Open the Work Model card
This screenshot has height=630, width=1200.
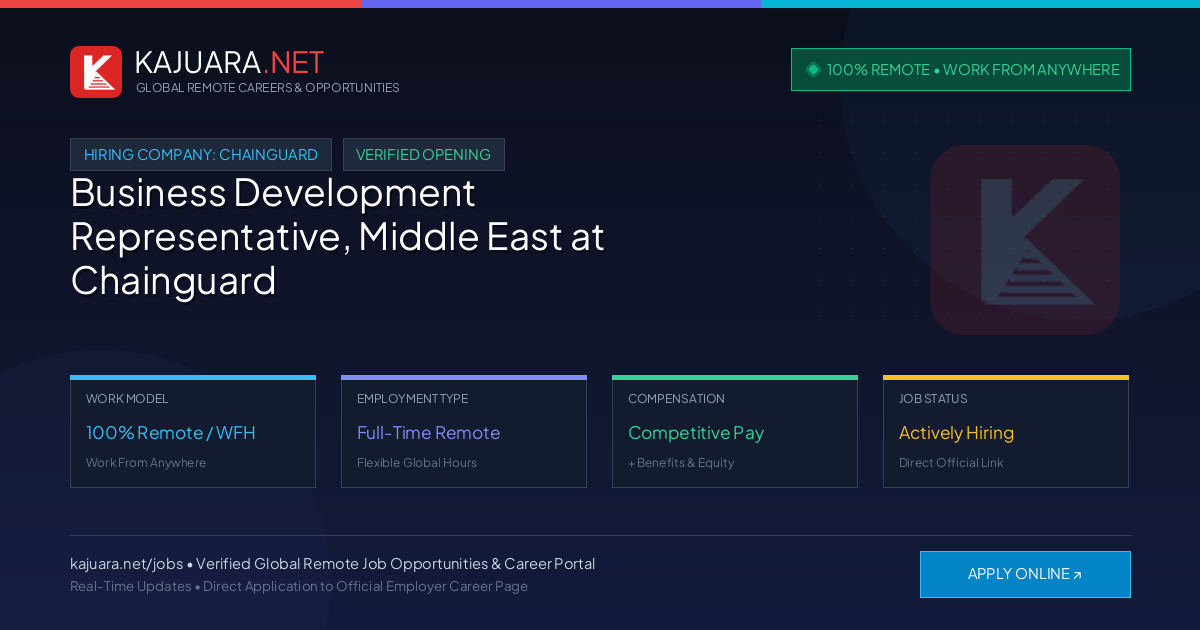(x=193, y=432)
